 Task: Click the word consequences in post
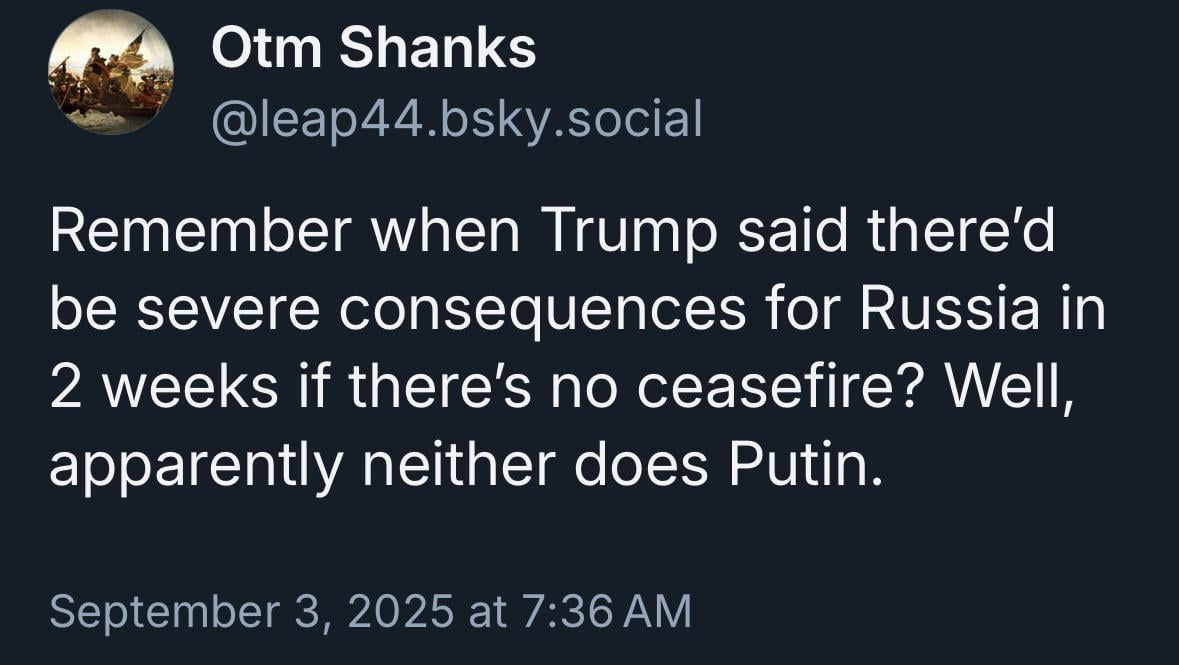click(542, 311)
